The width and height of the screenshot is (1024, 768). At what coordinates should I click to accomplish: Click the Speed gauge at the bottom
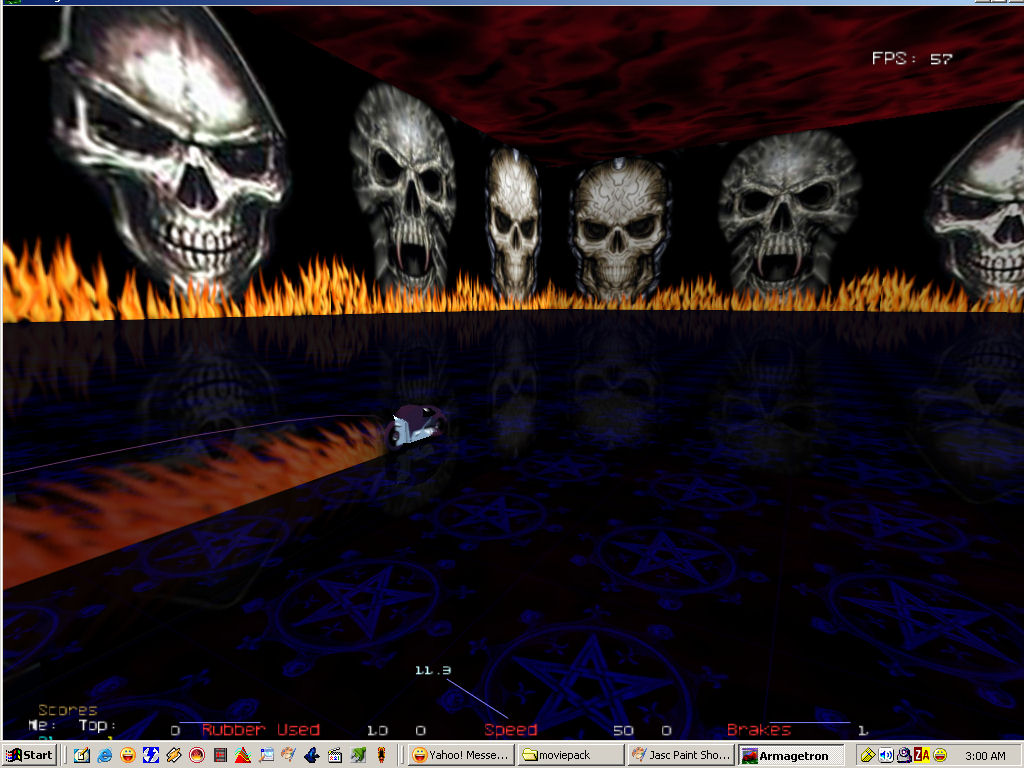pyautogui.click(x=510, y=730)
